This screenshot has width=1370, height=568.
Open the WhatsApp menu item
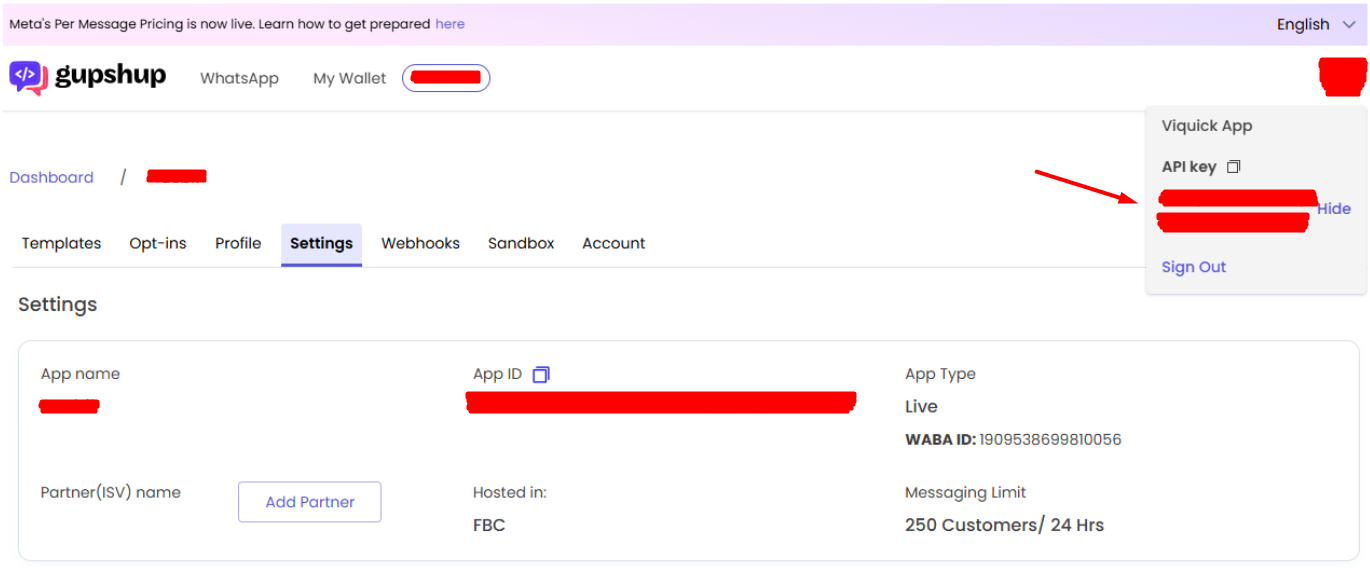(239, 78)
